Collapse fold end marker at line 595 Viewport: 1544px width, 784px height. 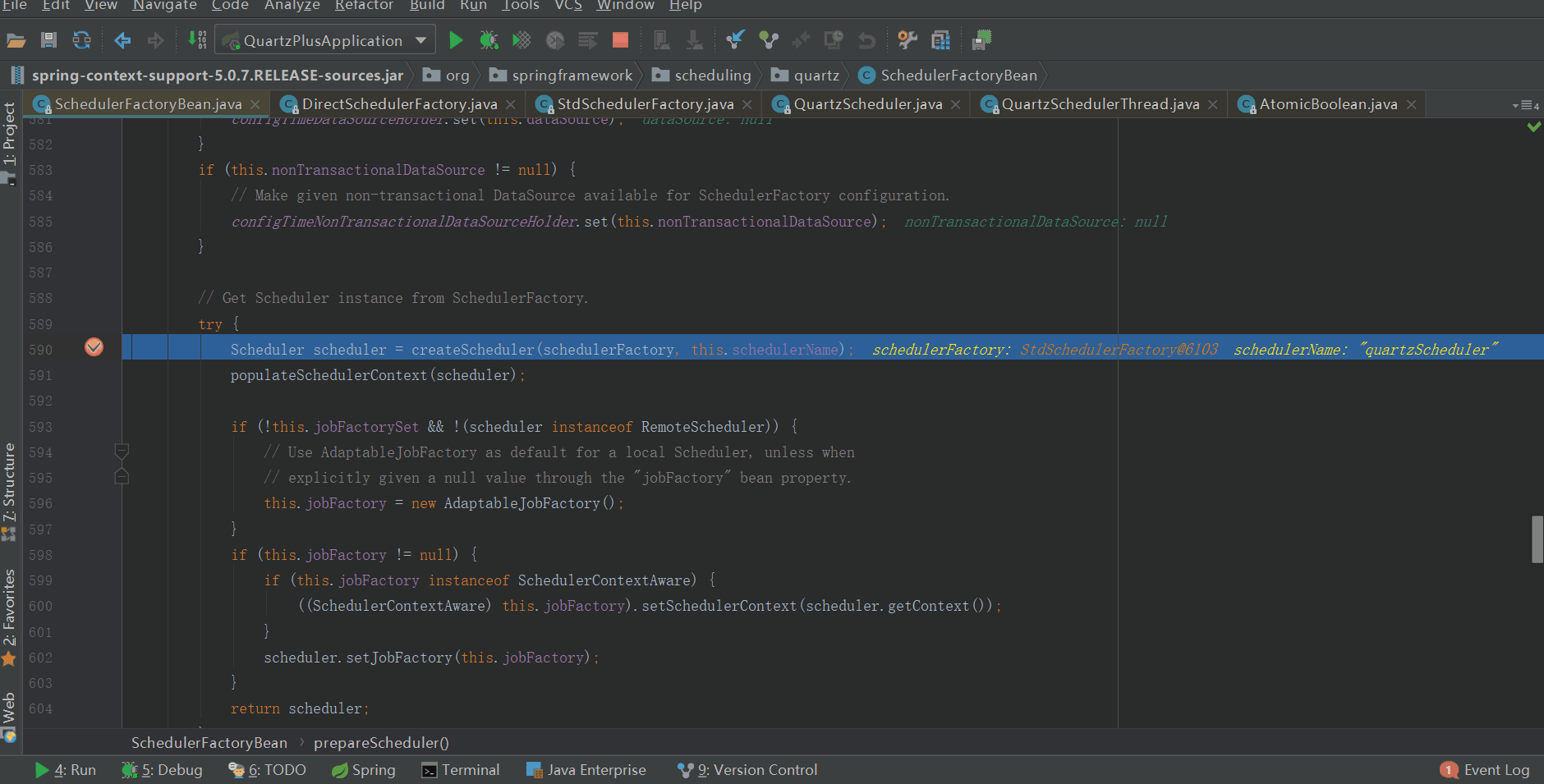122,475
